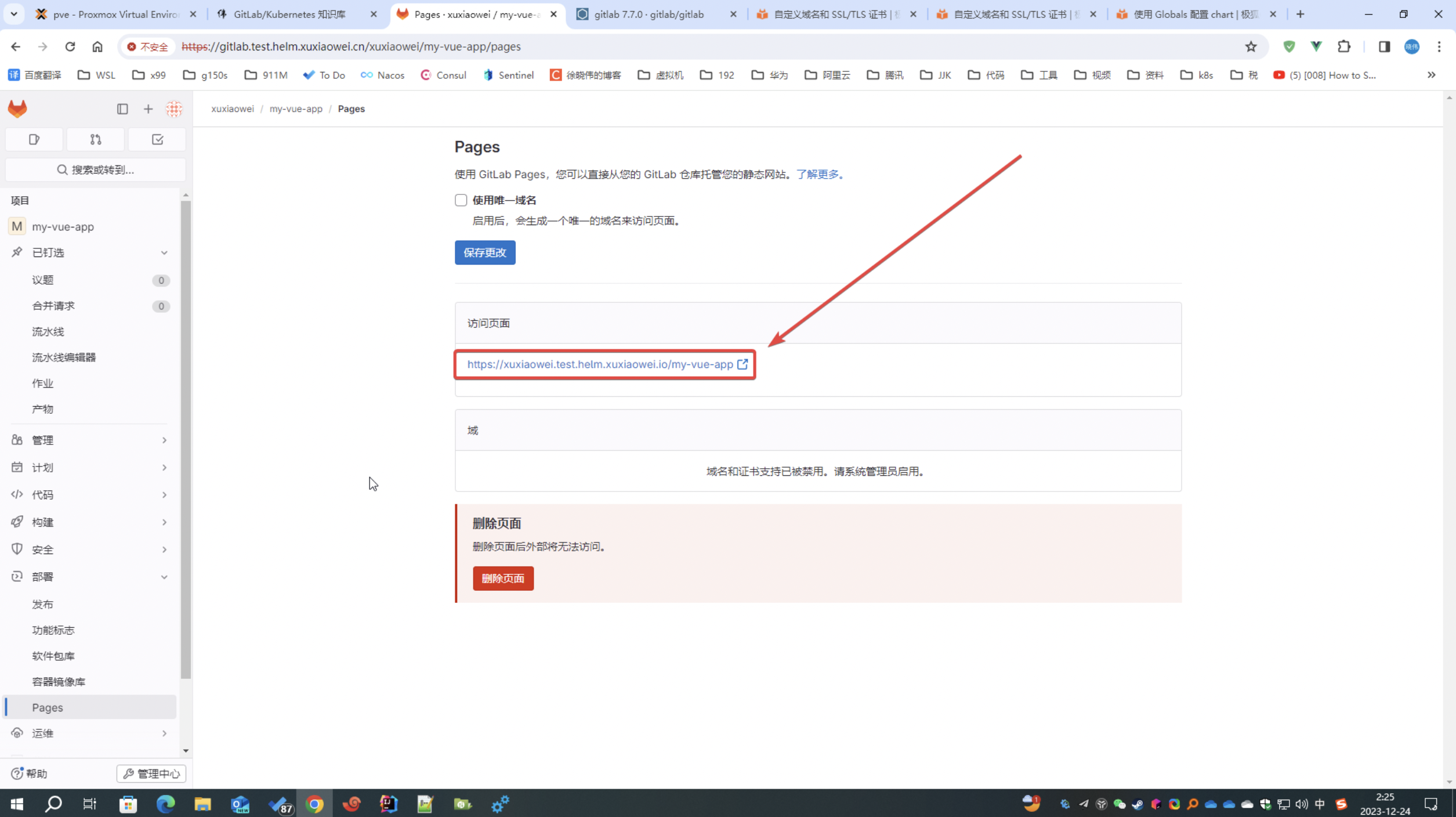Image resolution: width=1456 pixels, height=817 pixels.
Task: Click 保存更改 button to save changes
Action: click(485, 252)
